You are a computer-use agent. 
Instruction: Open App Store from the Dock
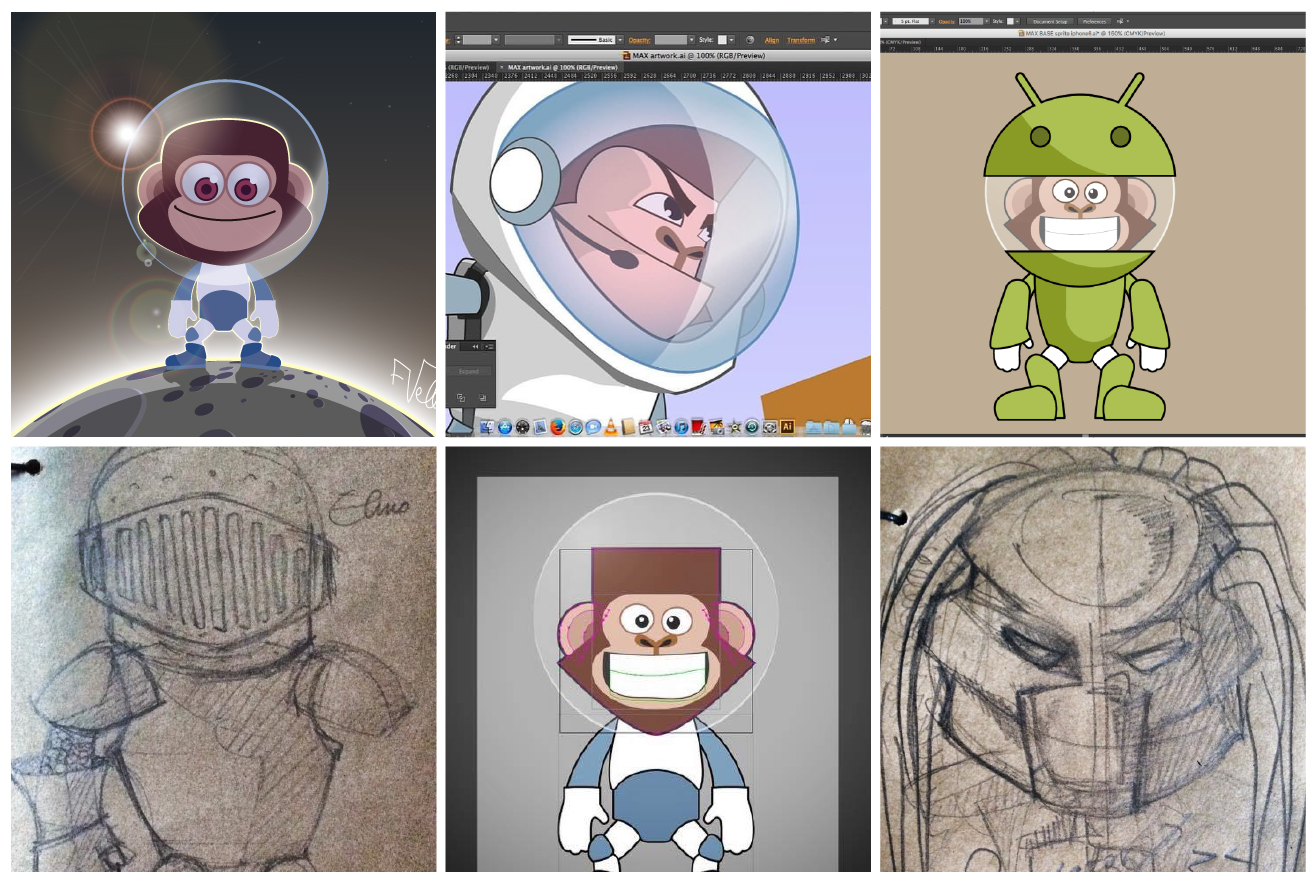tap(505, 427)
